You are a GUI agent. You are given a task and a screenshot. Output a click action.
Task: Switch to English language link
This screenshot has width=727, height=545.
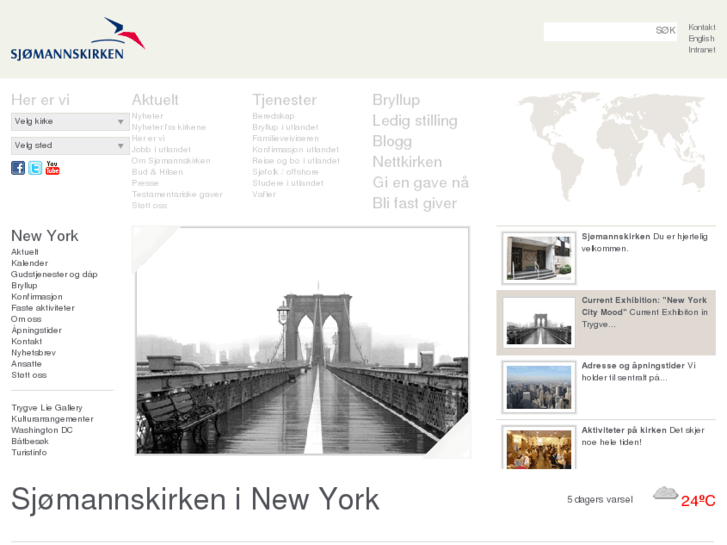point(701,38)
